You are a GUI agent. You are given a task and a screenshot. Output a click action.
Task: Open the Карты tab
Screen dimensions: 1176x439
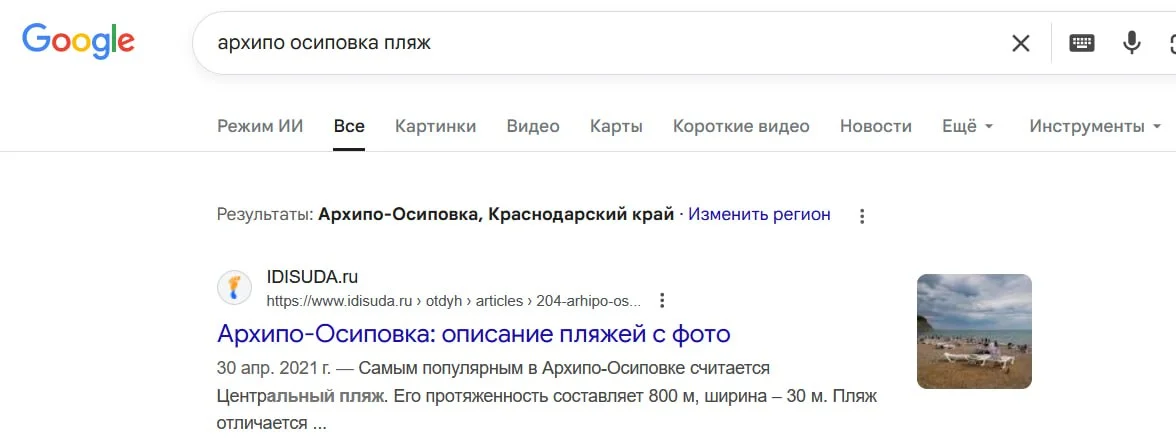[616, 126]
